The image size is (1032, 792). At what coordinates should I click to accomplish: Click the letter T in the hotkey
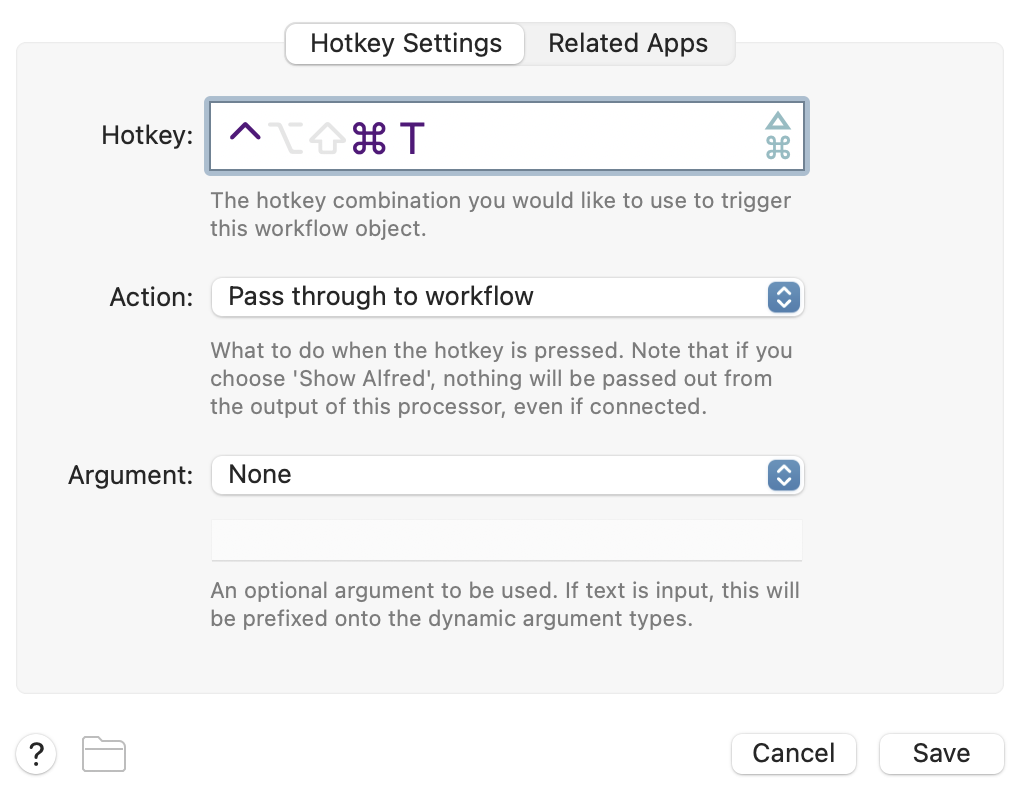click(413, 138)
